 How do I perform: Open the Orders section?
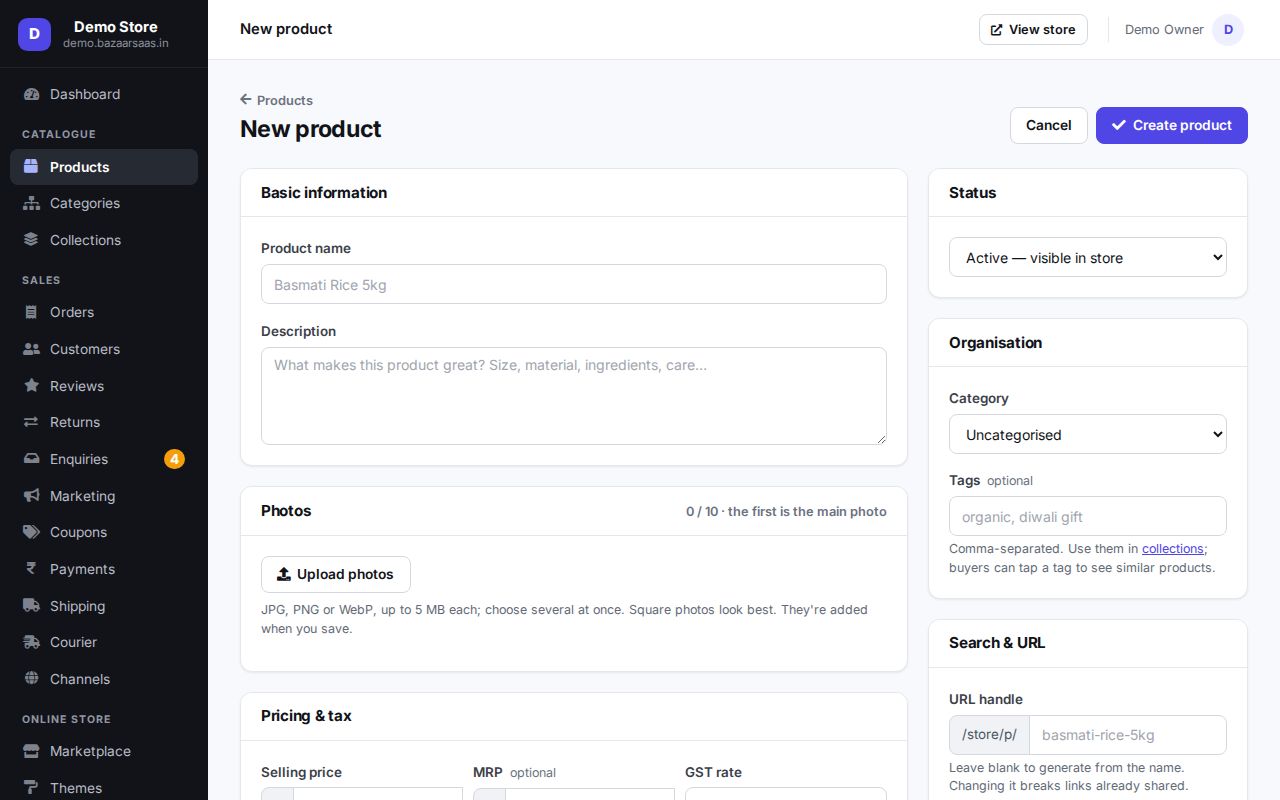[104, 312]
